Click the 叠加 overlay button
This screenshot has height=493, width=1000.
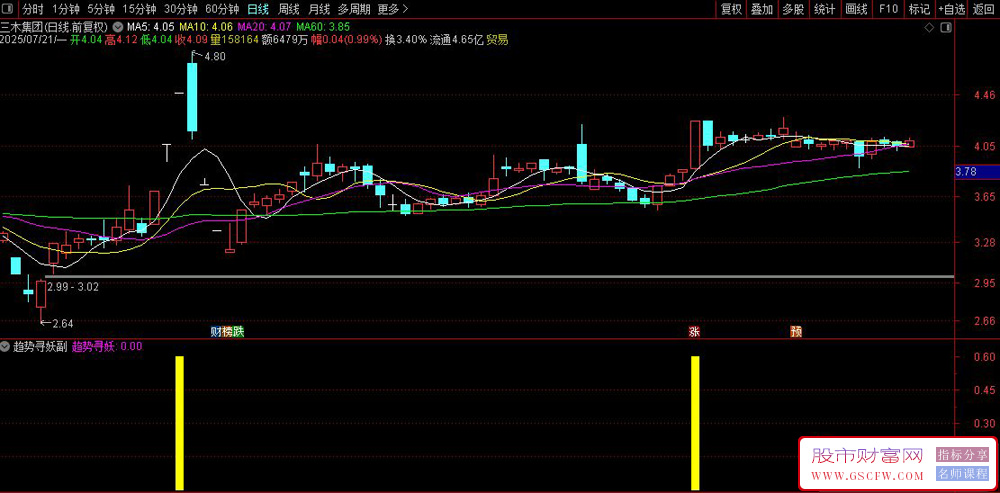click(761, 9)
